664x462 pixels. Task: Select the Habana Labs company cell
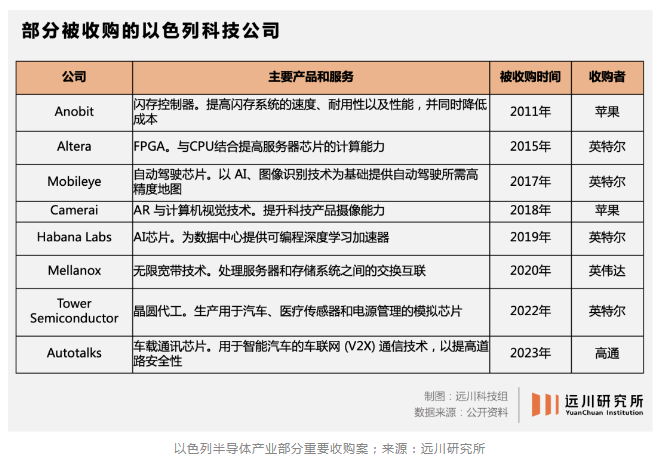pyautogui.click(x=74, y=237)
